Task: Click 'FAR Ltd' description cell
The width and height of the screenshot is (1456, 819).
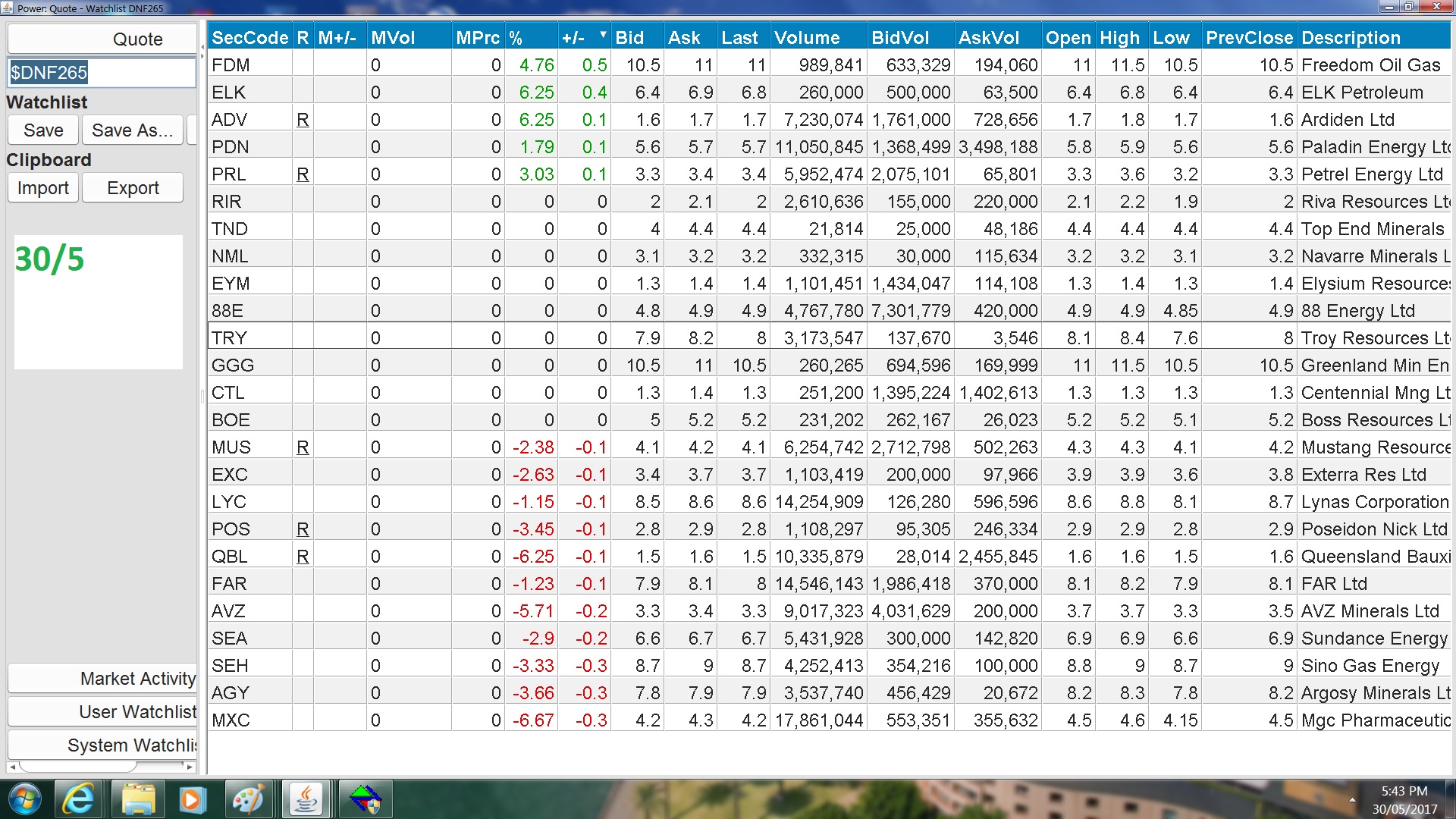Action: pyautogui.click(x=1375, y=584)
